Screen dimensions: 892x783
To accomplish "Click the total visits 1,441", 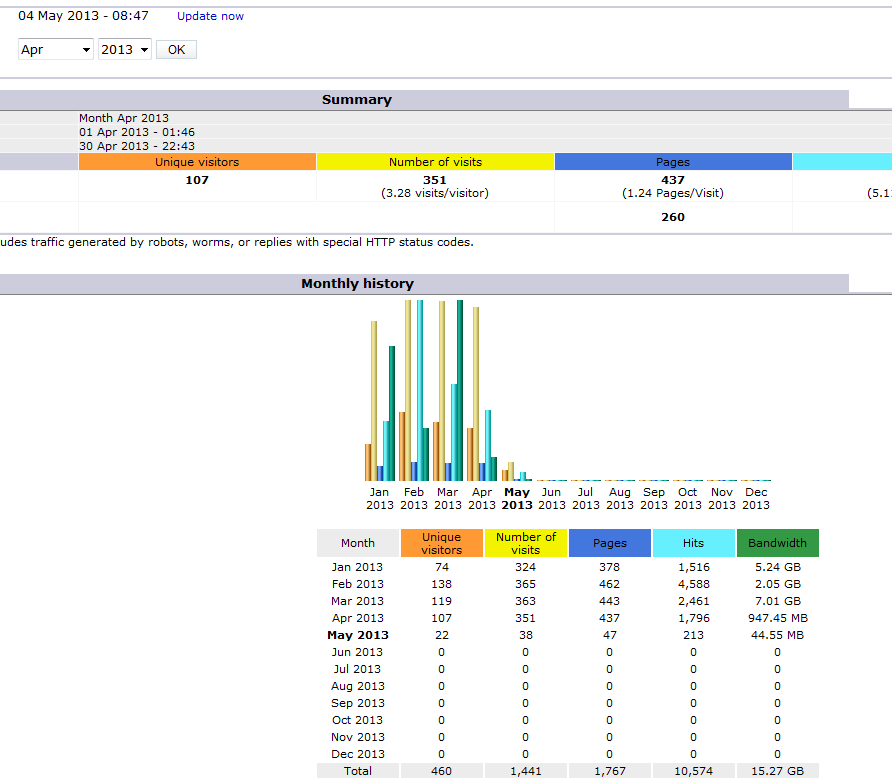I will (526, 771).
